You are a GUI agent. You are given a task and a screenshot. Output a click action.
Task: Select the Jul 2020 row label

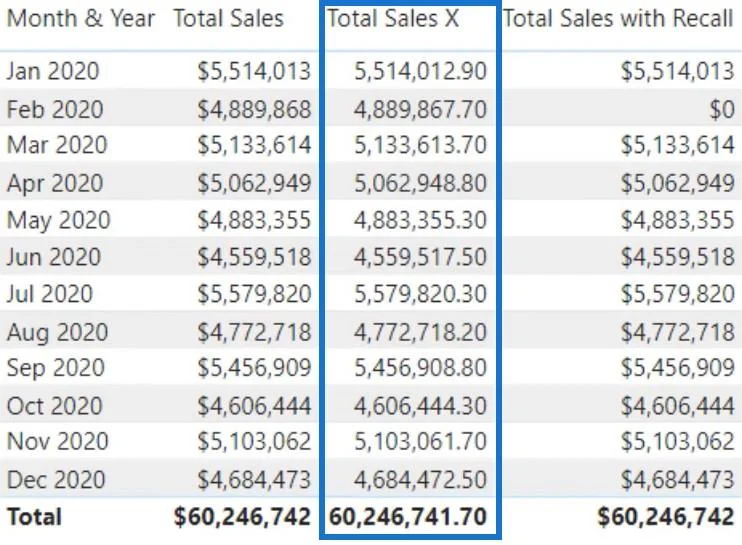(50, 294)
